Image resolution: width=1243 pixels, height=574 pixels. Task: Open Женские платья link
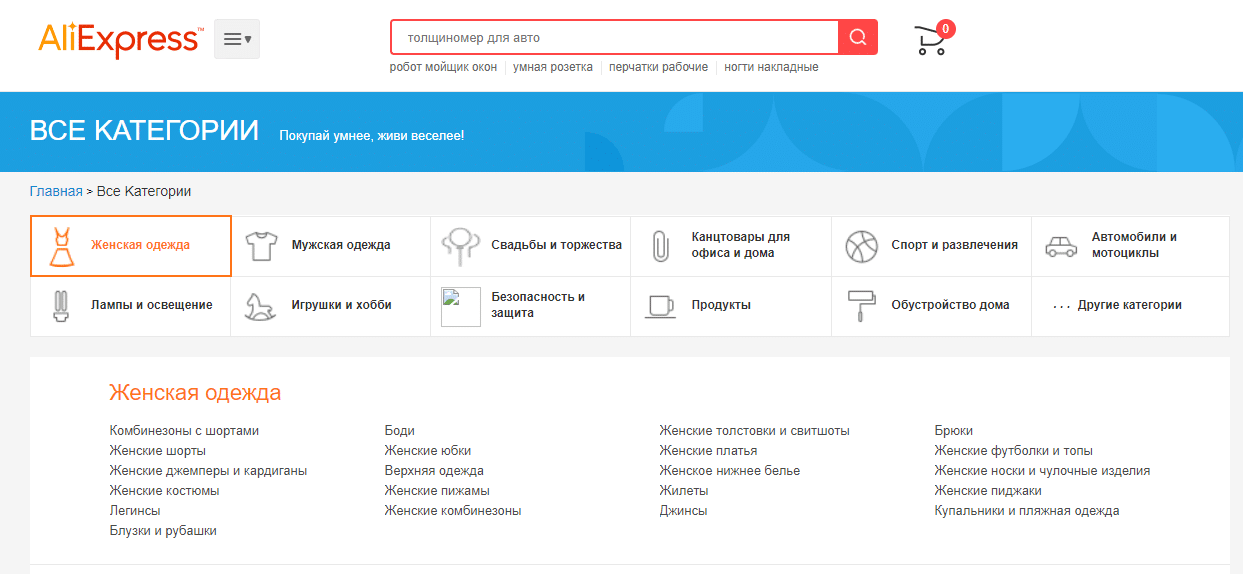(708, 451)
